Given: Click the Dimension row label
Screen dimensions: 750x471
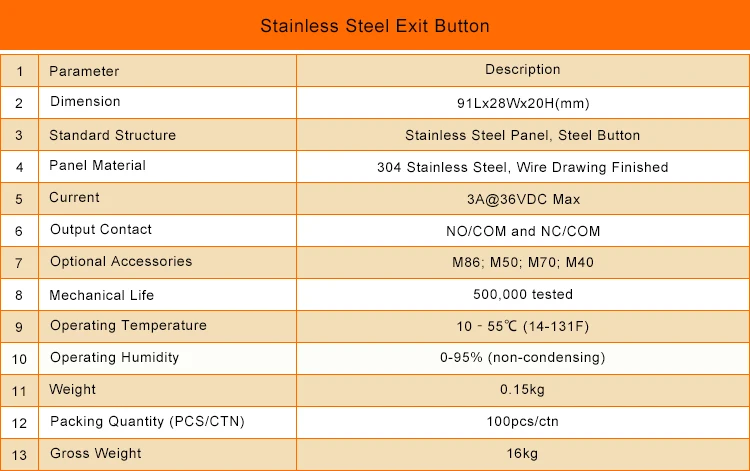Looking at the screenshot, I should pyautogui.click(x=85, y=101).
